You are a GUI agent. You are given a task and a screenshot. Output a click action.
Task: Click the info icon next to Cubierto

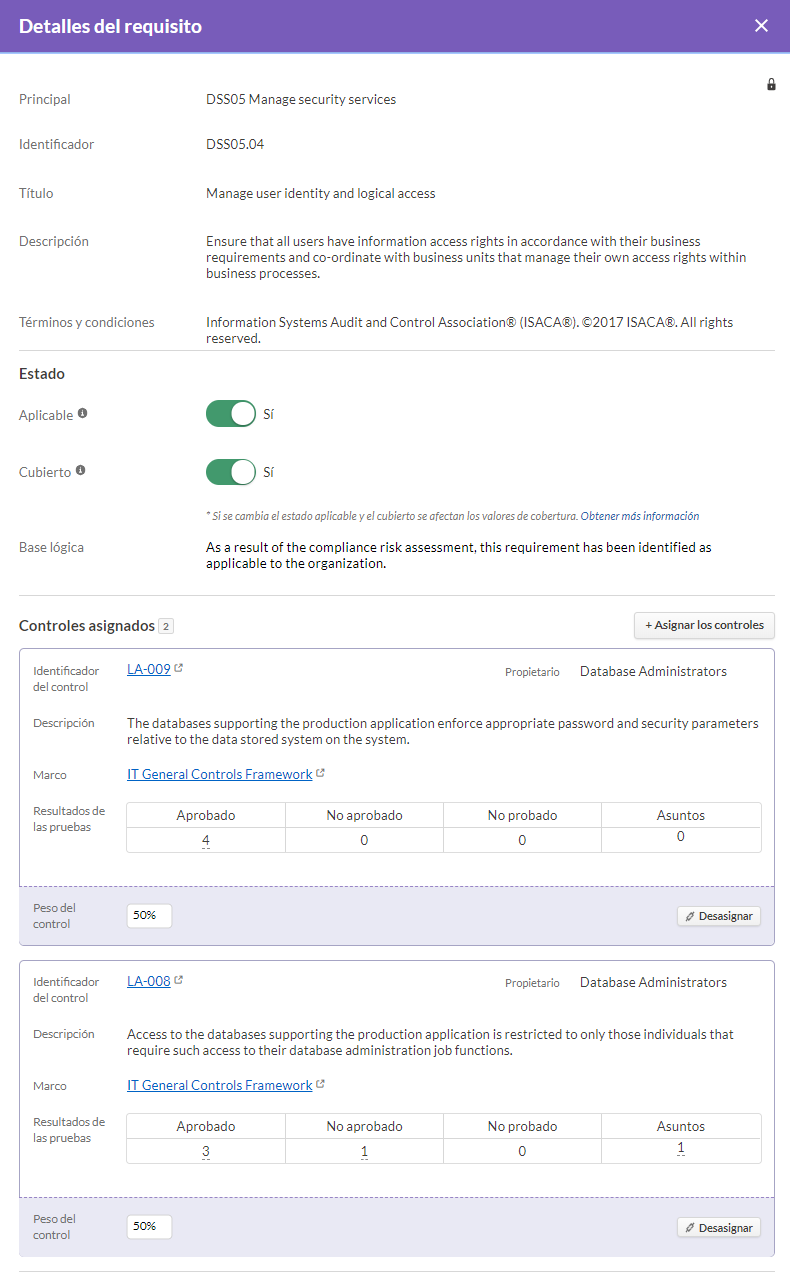point(80,470)
